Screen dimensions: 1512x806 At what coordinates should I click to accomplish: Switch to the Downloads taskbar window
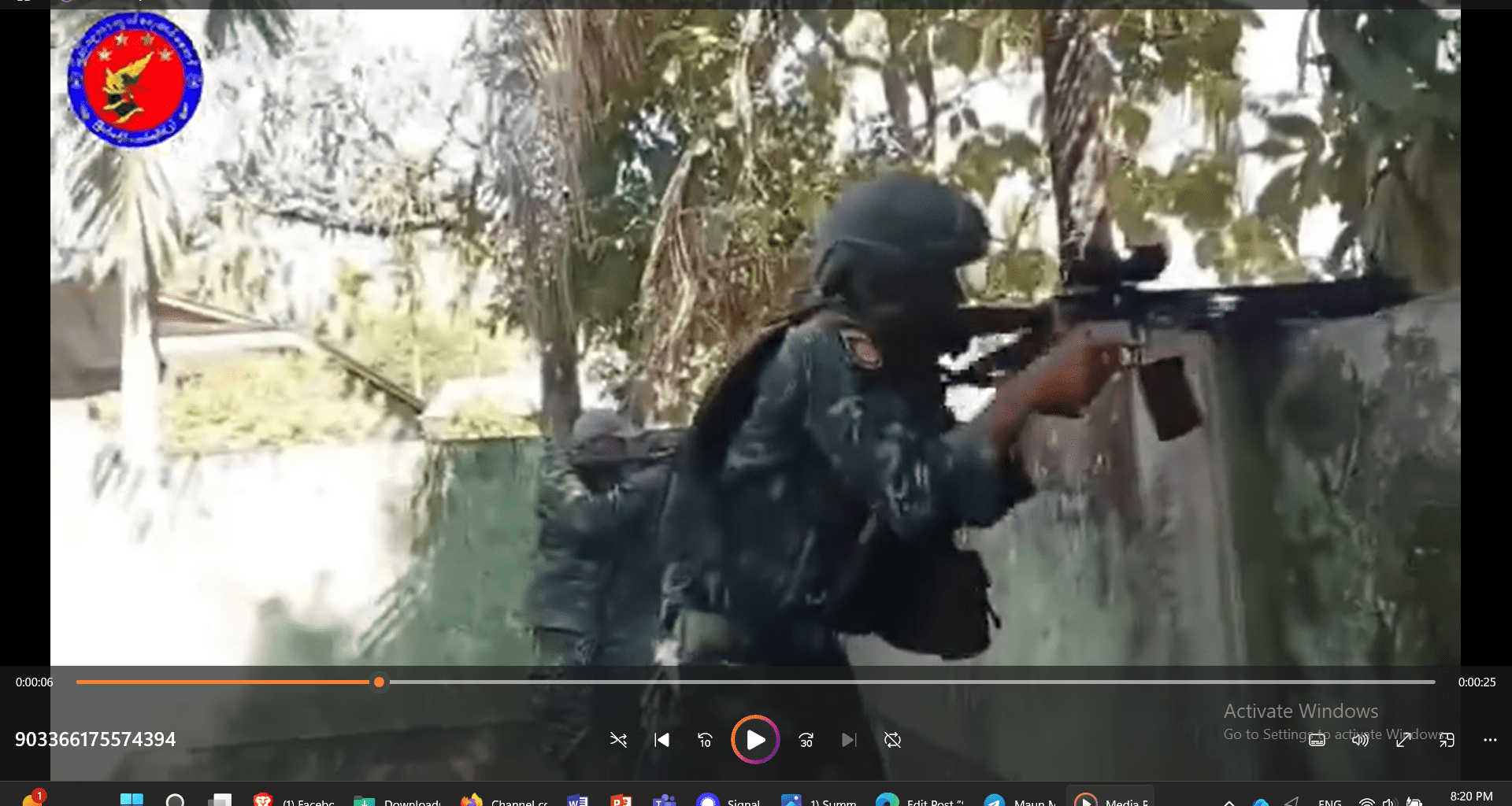pyautogui.click(x=398, y=800)
